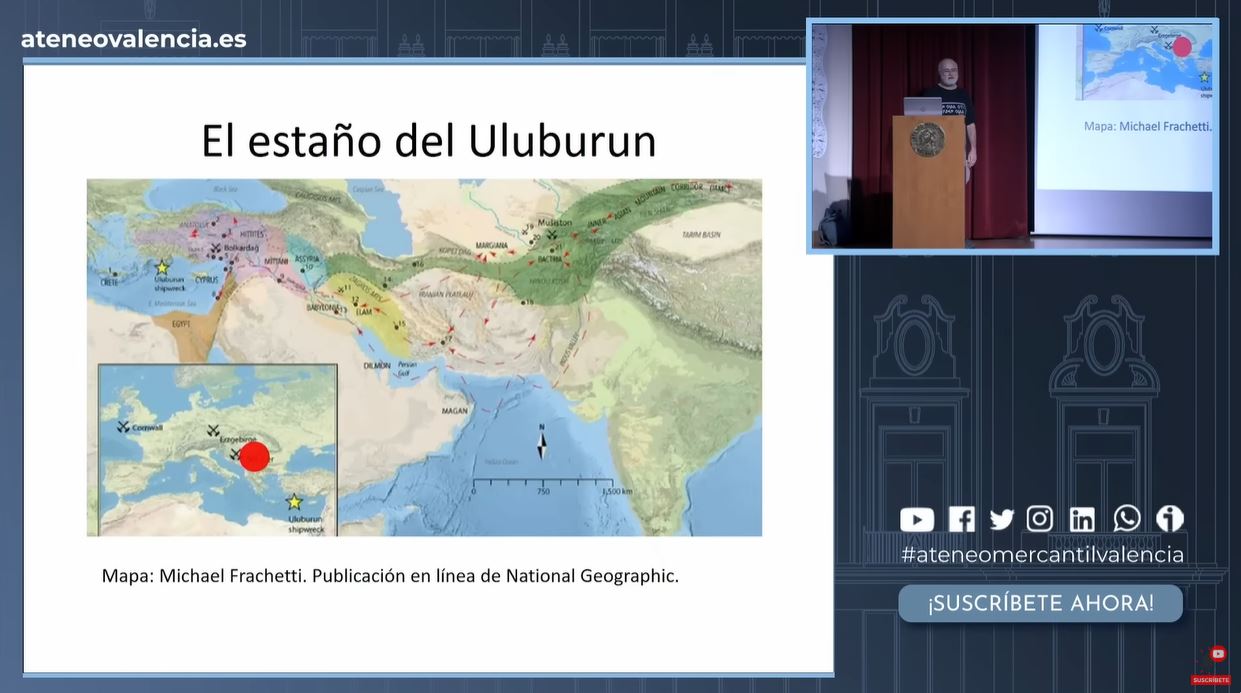Click the map scale bar
This screenshot has height=693, width=1241.
pos(541,483)
